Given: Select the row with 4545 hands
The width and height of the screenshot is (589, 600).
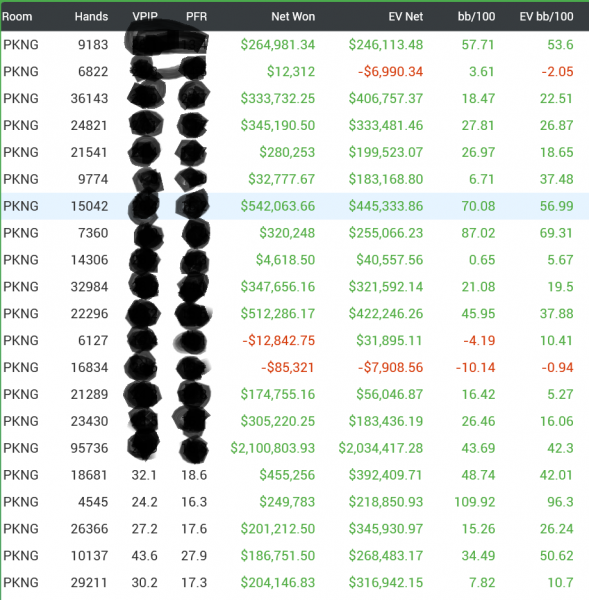Looking at the screenshot, I should (x=295, y=502).
